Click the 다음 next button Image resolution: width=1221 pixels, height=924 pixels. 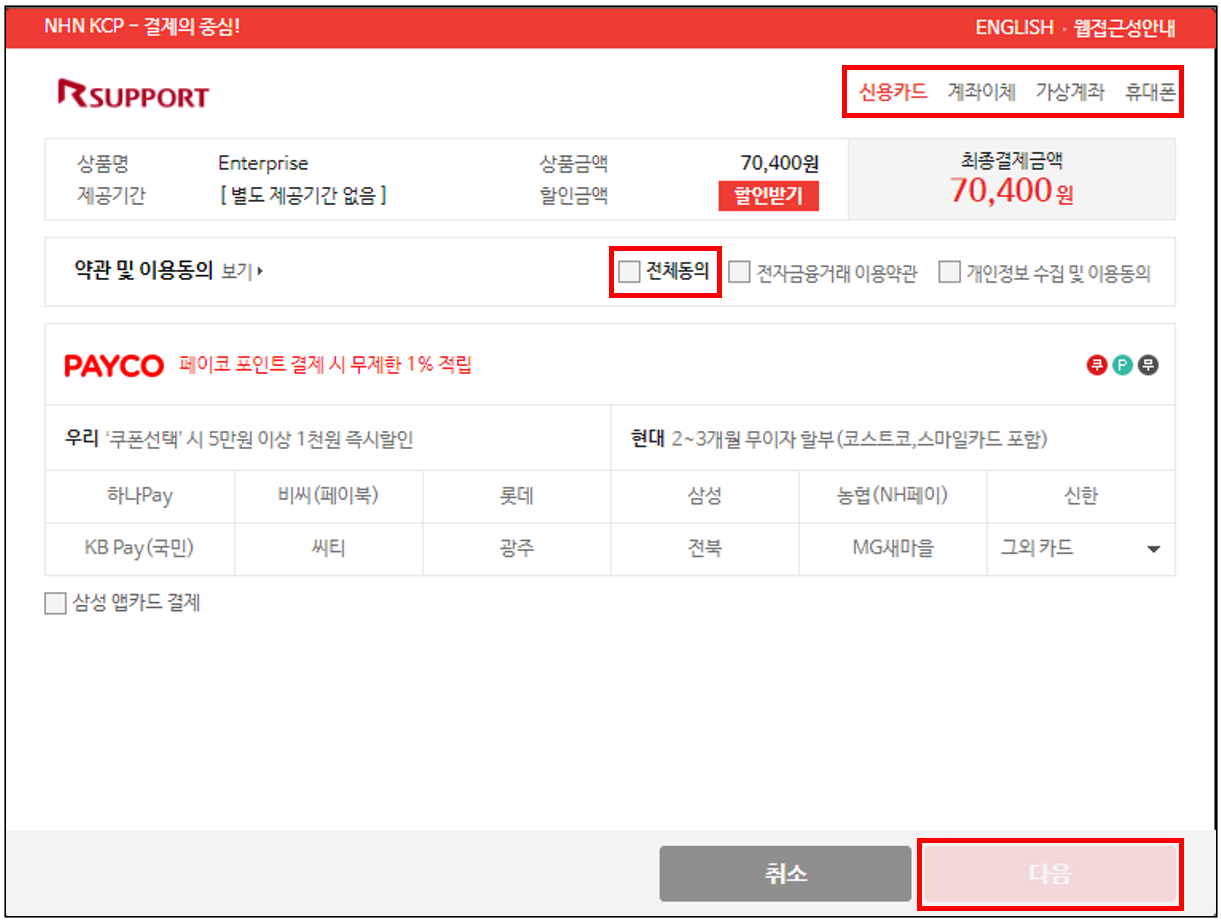(x=1049, y=874)
